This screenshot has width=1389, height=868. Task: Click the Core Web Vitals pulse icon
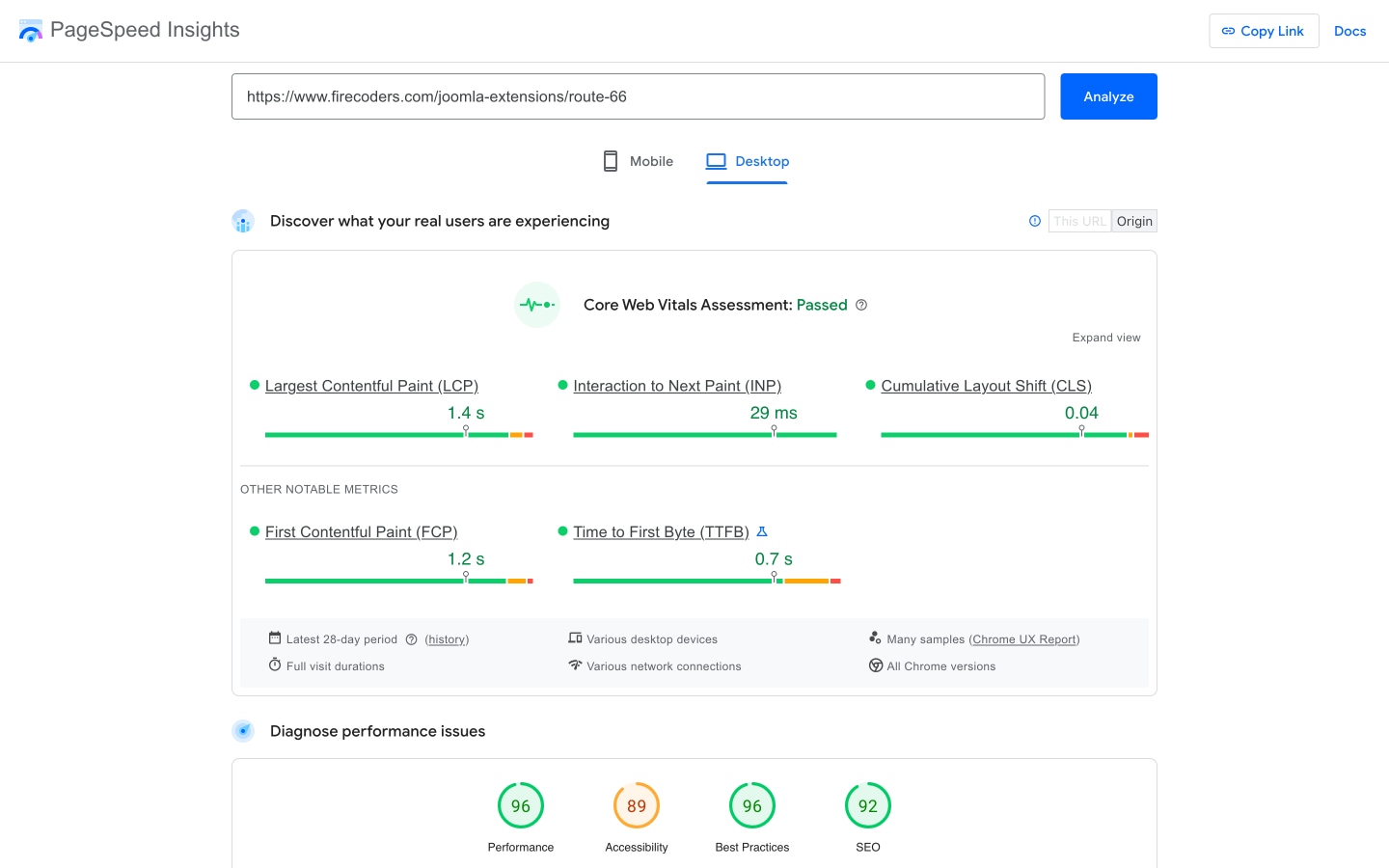coord(537,305)
